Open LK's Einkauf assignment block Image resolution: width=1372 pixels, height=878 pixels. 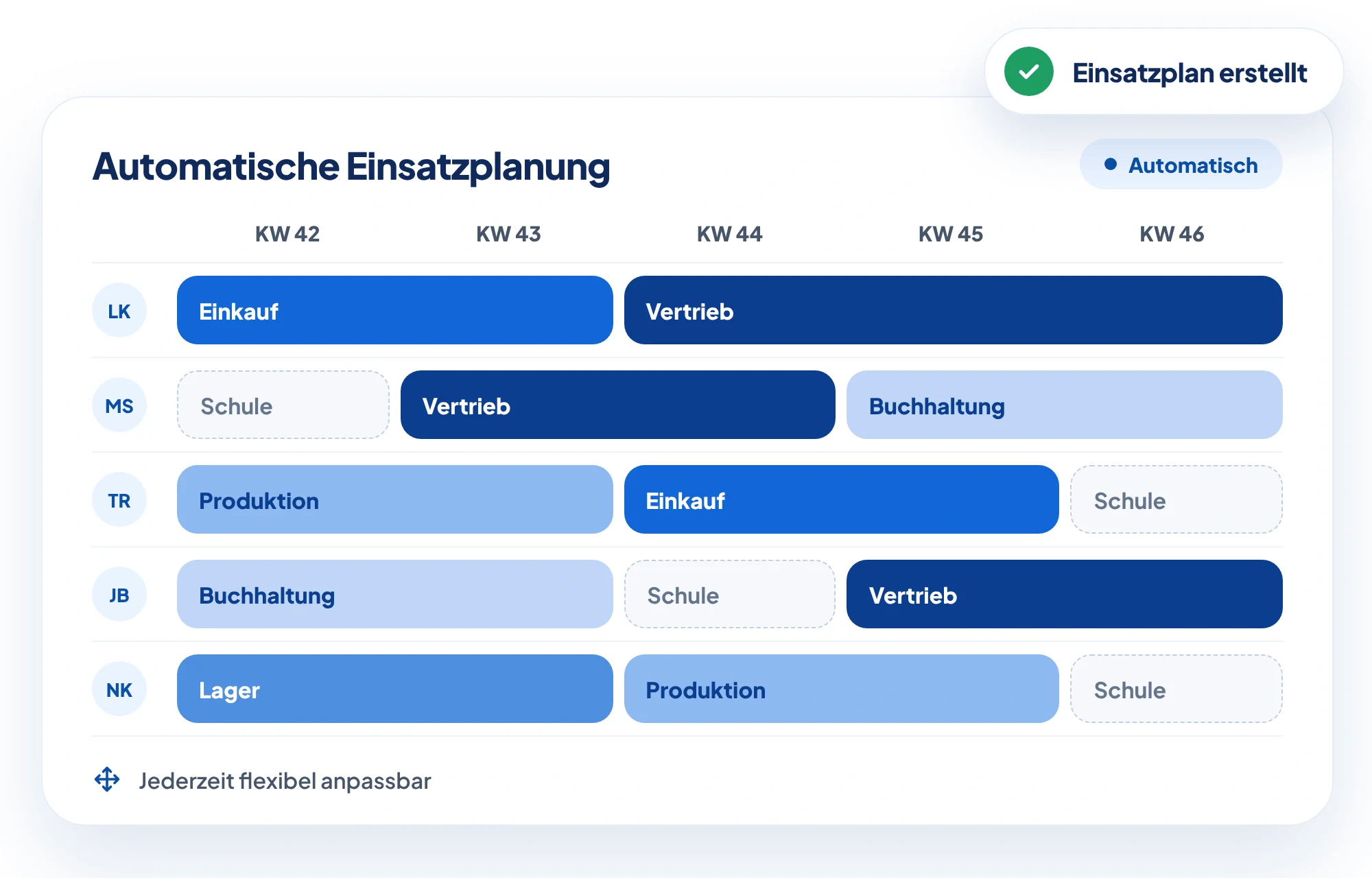[x=394, y=310]
